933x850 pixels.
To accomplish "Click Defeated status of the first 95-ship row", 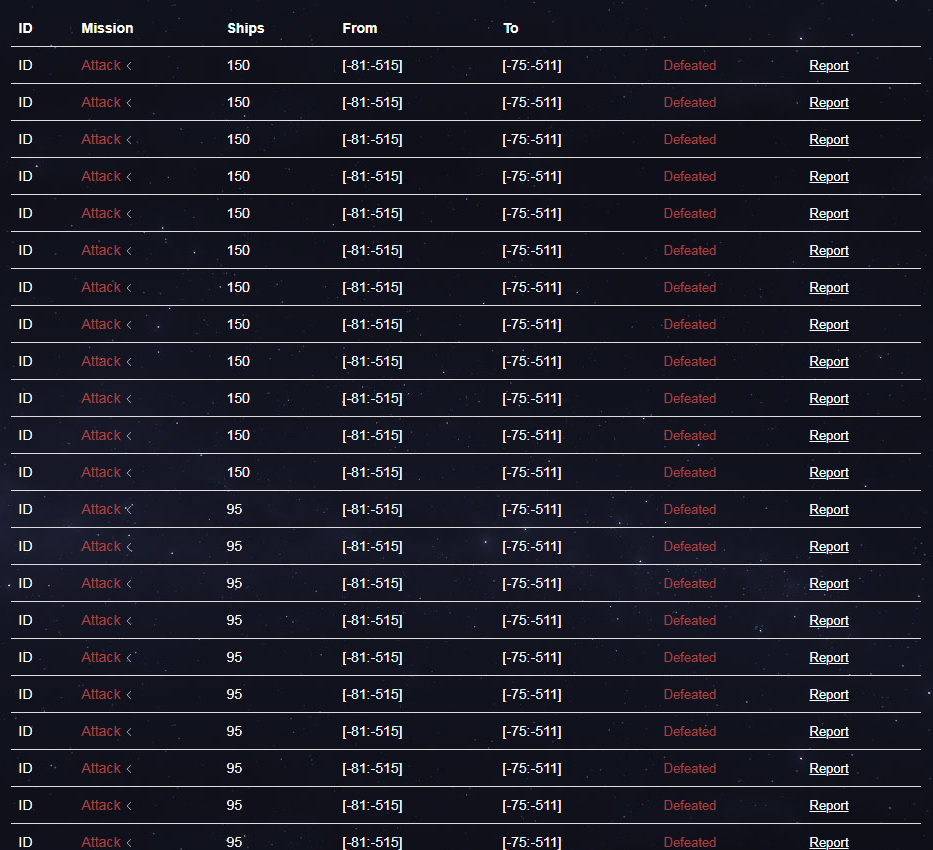I will point(689,510).
